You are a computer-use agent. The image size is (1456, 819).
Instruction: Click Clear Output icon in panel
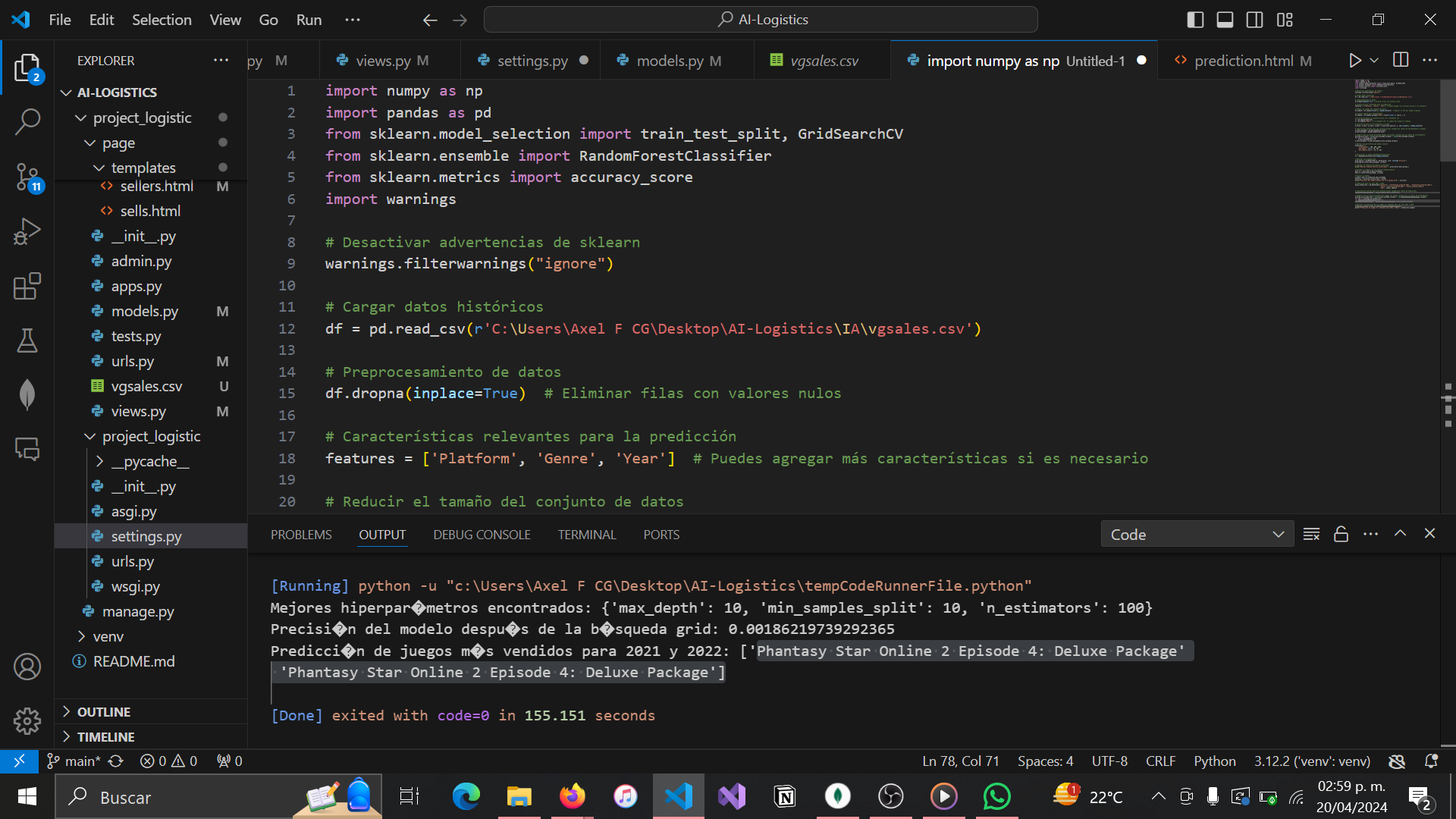(x=1311, y=535)
